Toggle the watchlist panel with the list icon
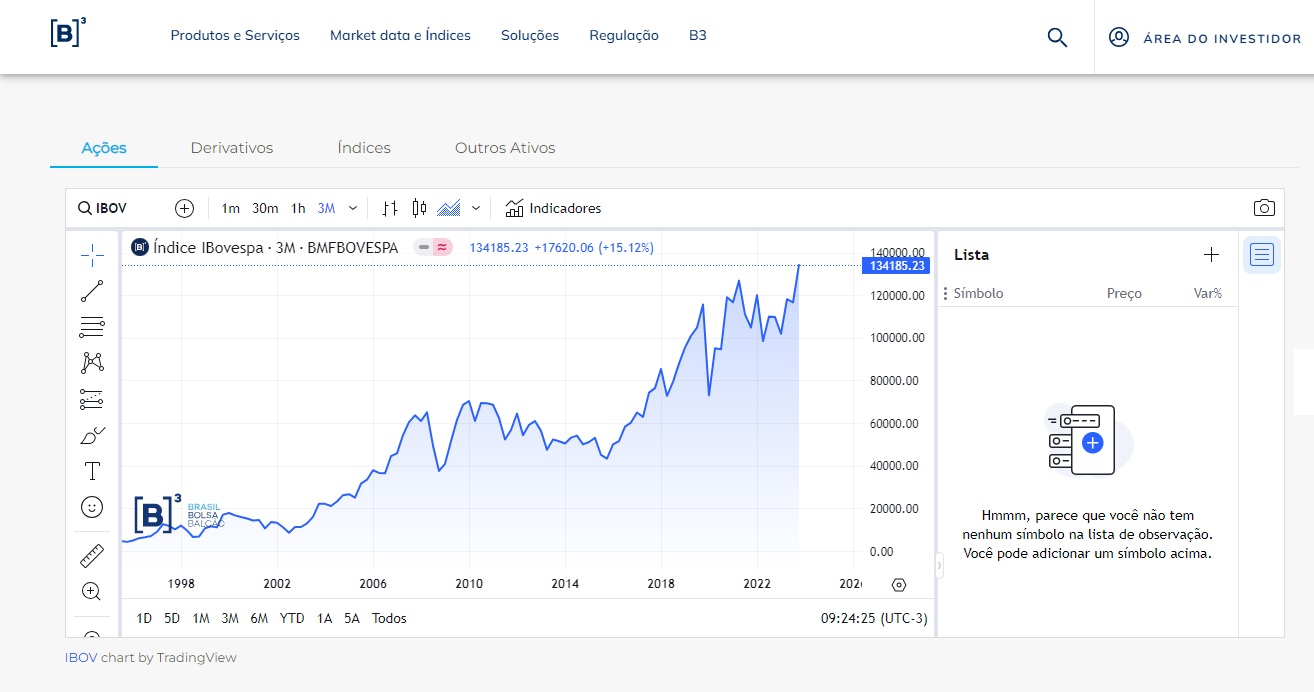 coord(1261,254)
